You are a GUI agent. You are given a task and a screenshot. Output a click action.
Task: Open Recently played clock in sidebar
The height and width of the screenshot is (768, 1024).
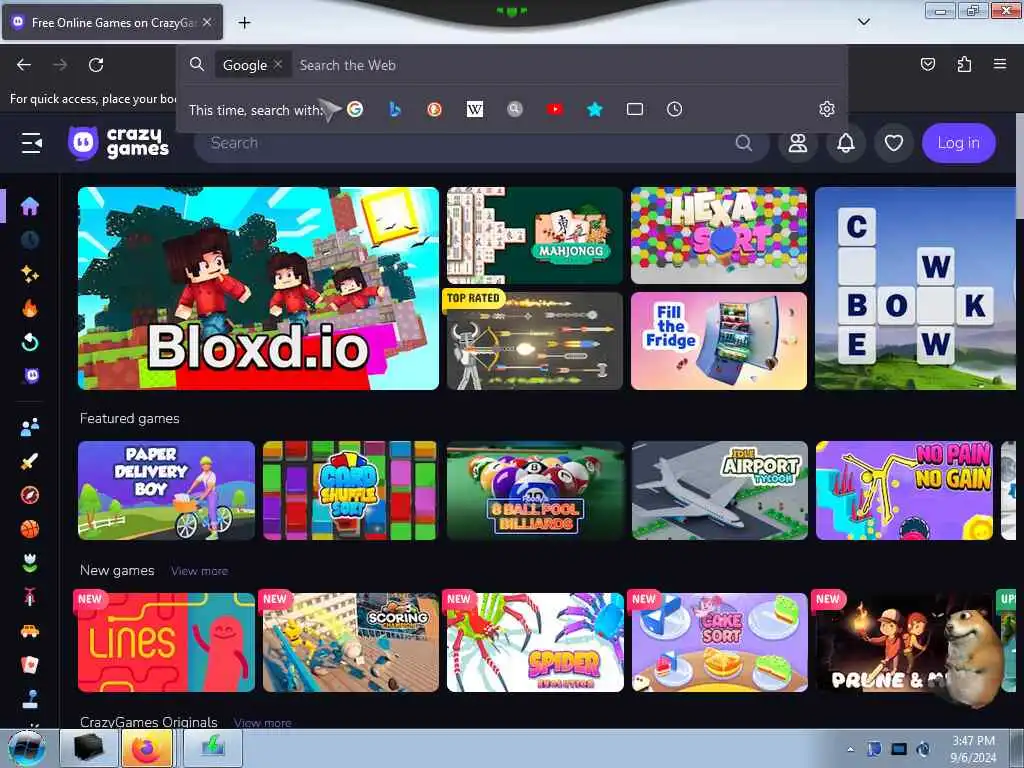click(29, 240)
